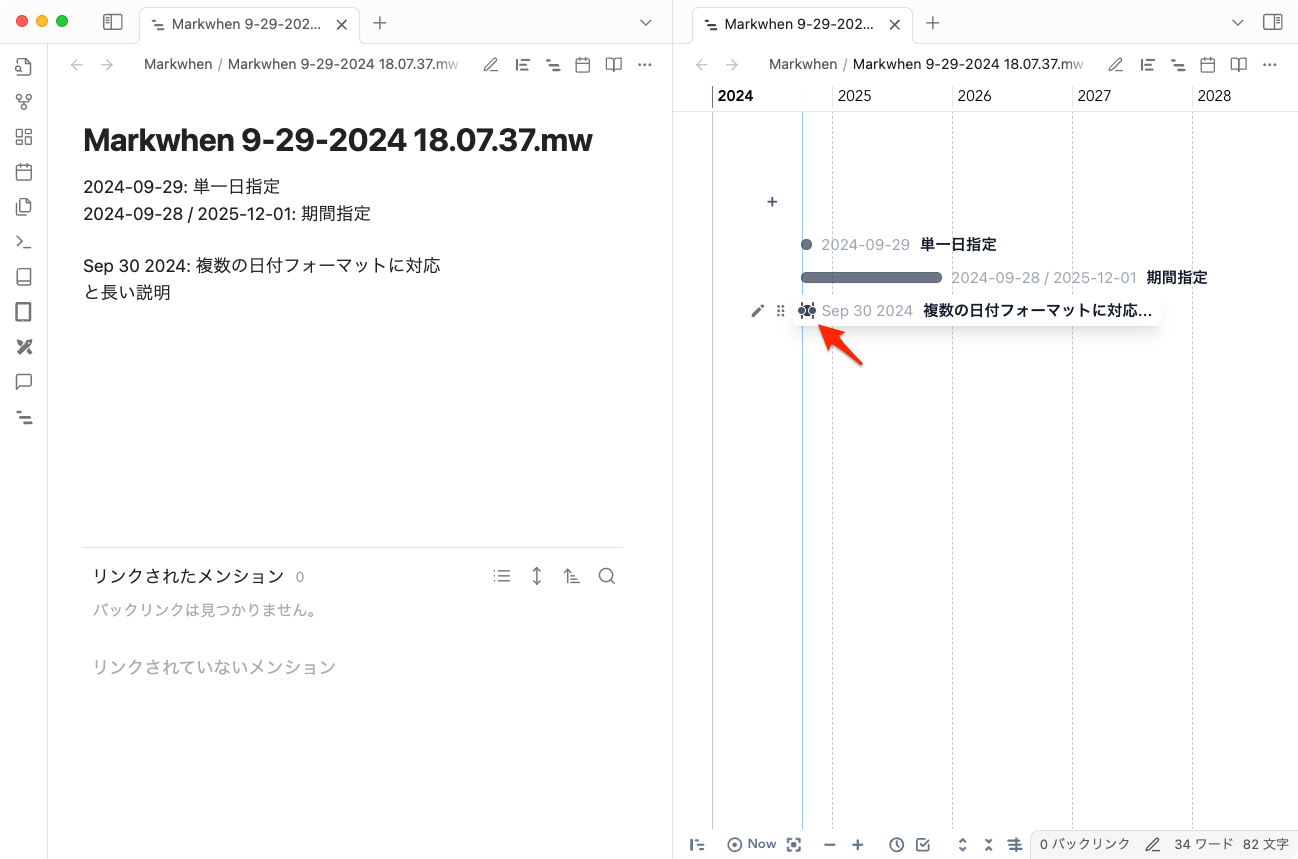Open more options menu in left pane

point(645,64)
